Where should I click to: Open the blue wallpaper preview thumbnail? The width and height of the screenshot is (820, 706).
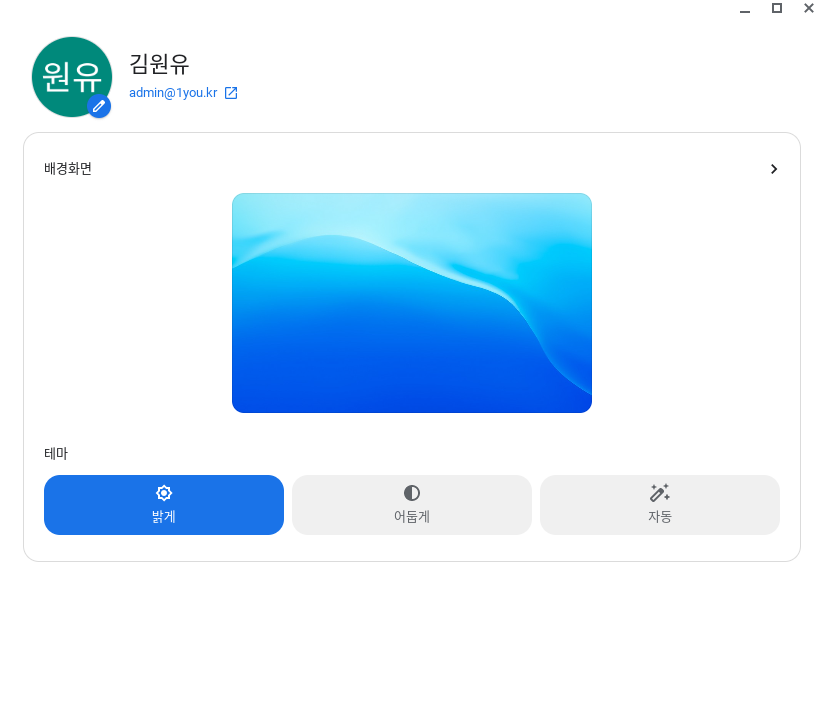pyautogui.click(x=412, y=303)
